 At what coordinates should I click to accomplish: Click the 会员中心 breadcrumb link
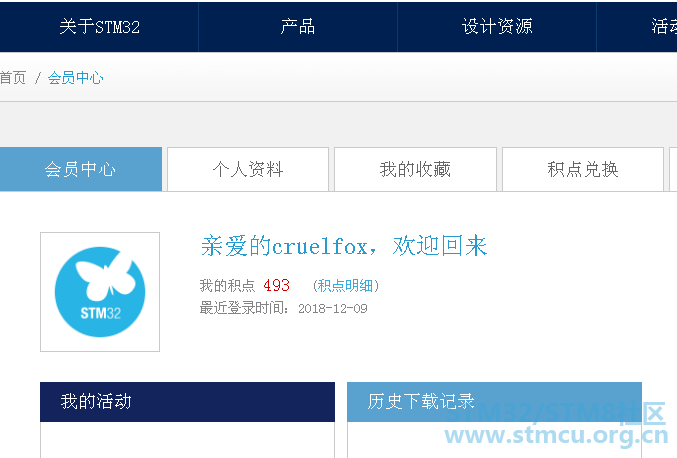(76, 78)
